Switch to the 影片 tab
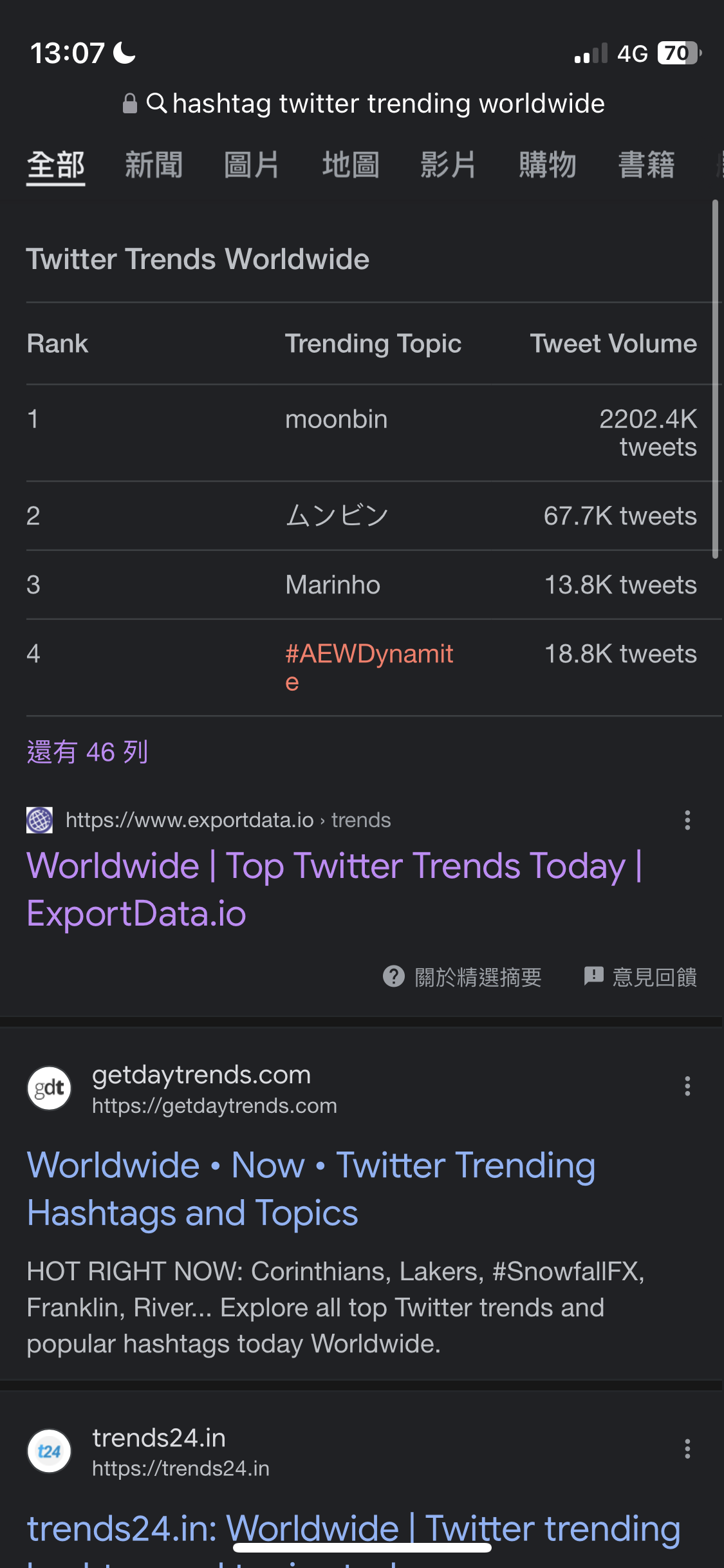Viewport: 724px width, 1568px height. click(449, 165)
